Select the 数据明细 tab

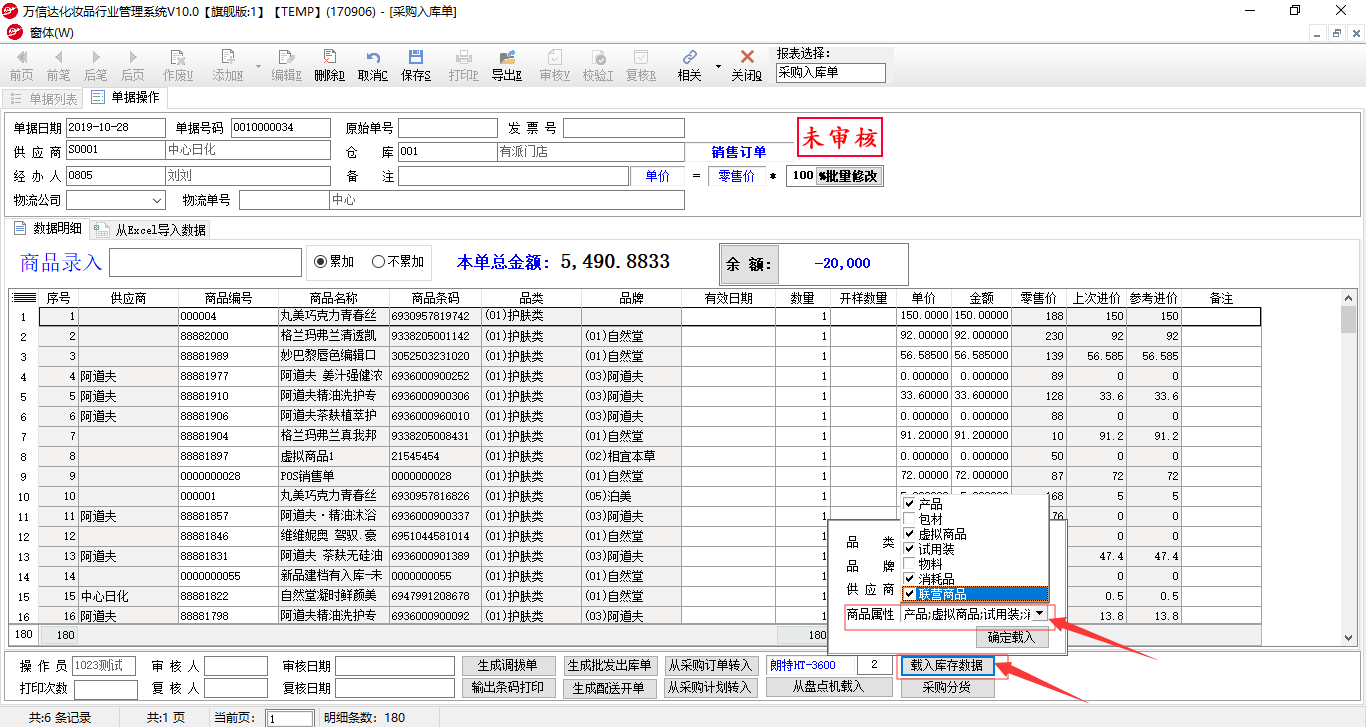[x=48, y=228]
